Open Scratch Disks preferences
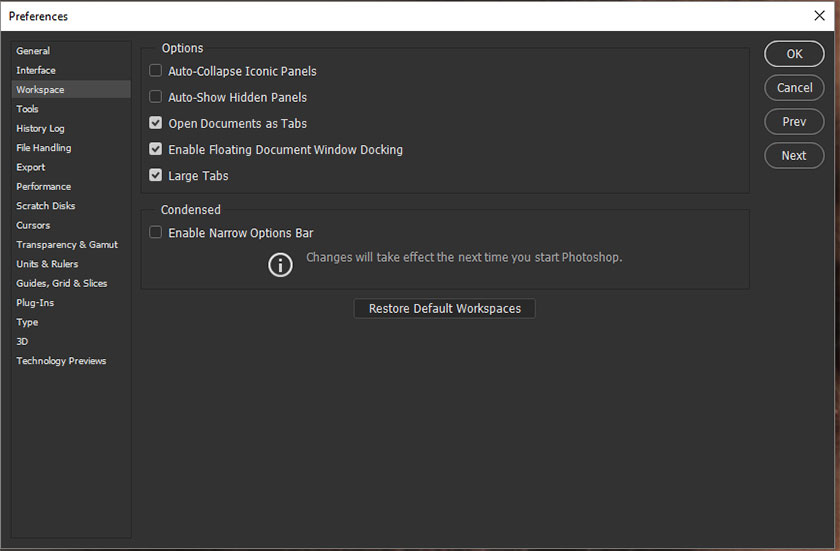This screenshot has width=840, height=551. [46, 206]
